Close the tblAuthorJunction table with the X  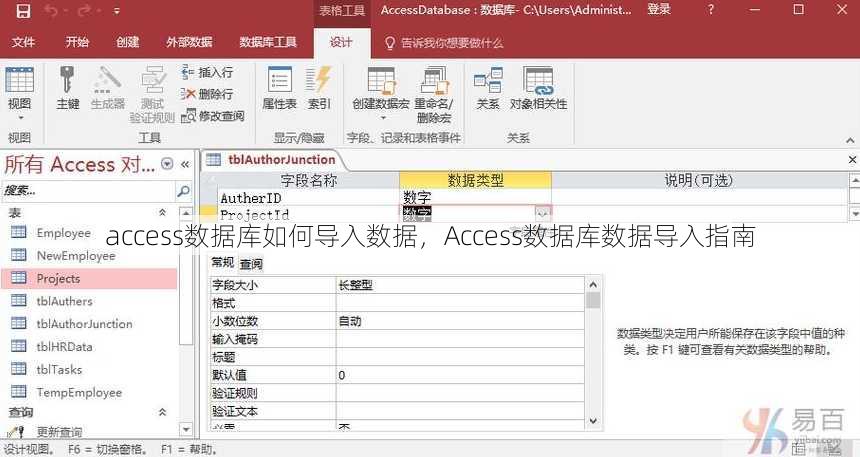click(852, 160)
